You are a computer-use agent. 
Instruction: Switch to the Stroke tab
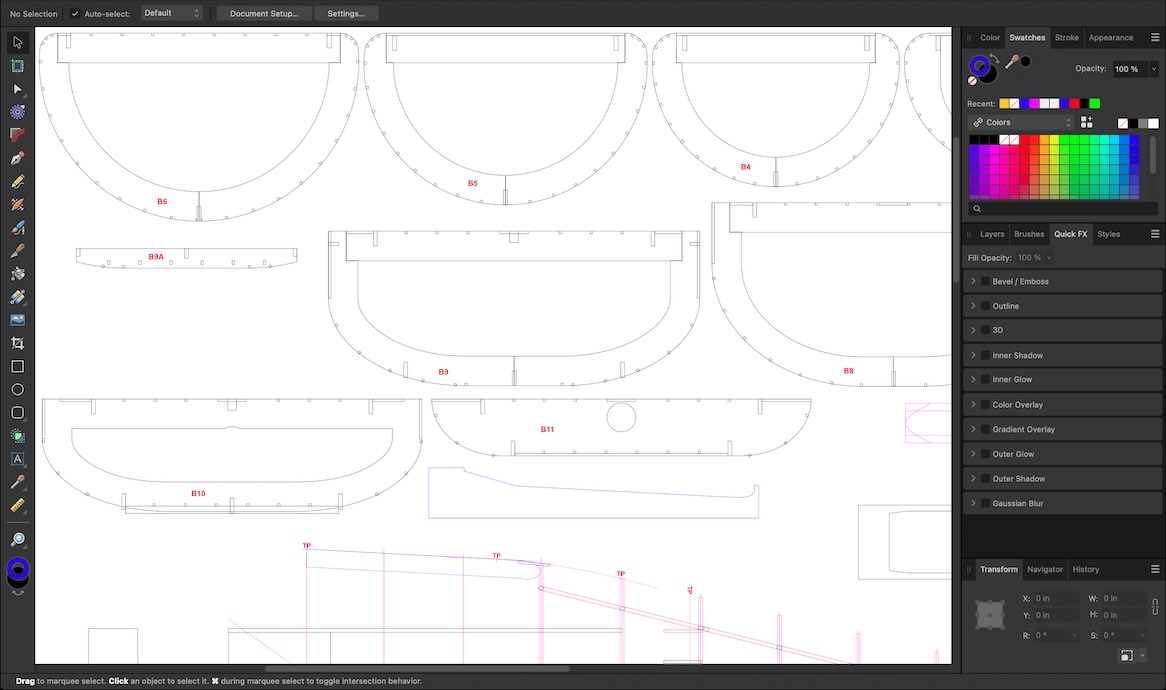point(1066,37)
